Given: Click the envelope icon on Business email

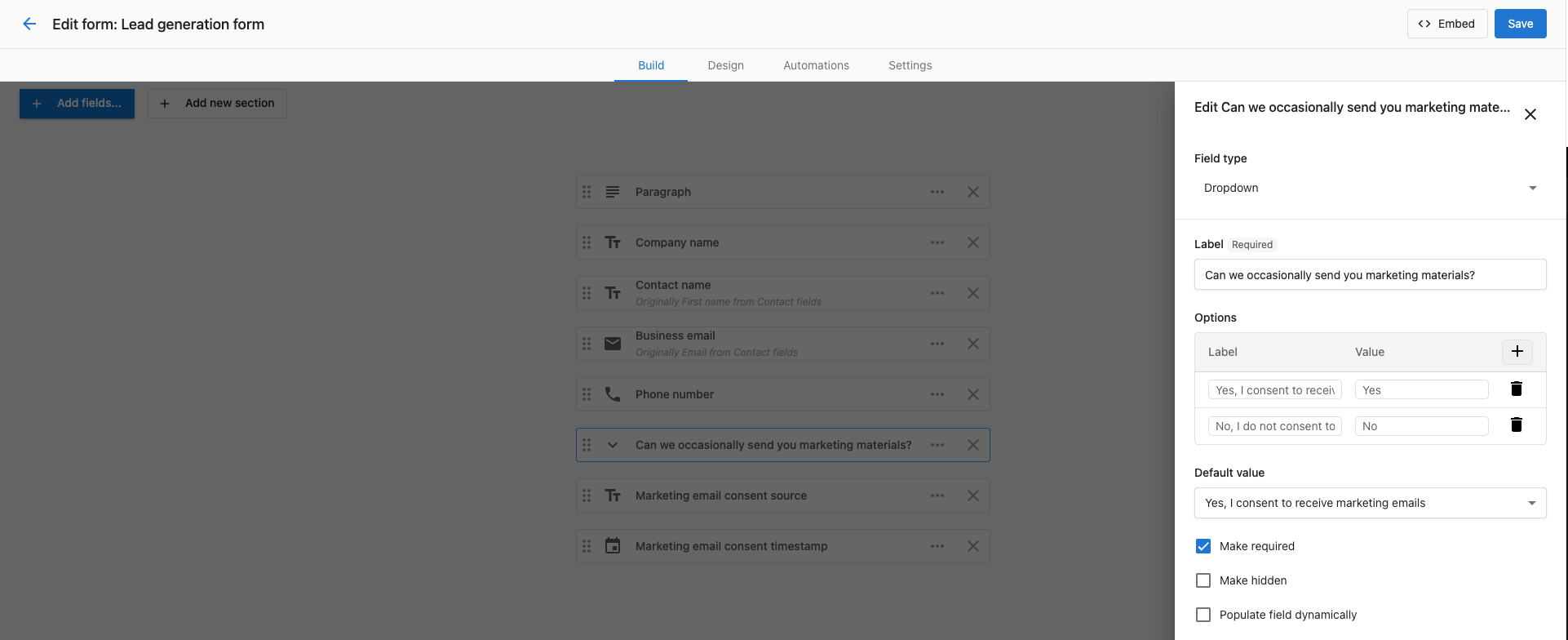Looking at the screenshot, I should coord(613,344).
